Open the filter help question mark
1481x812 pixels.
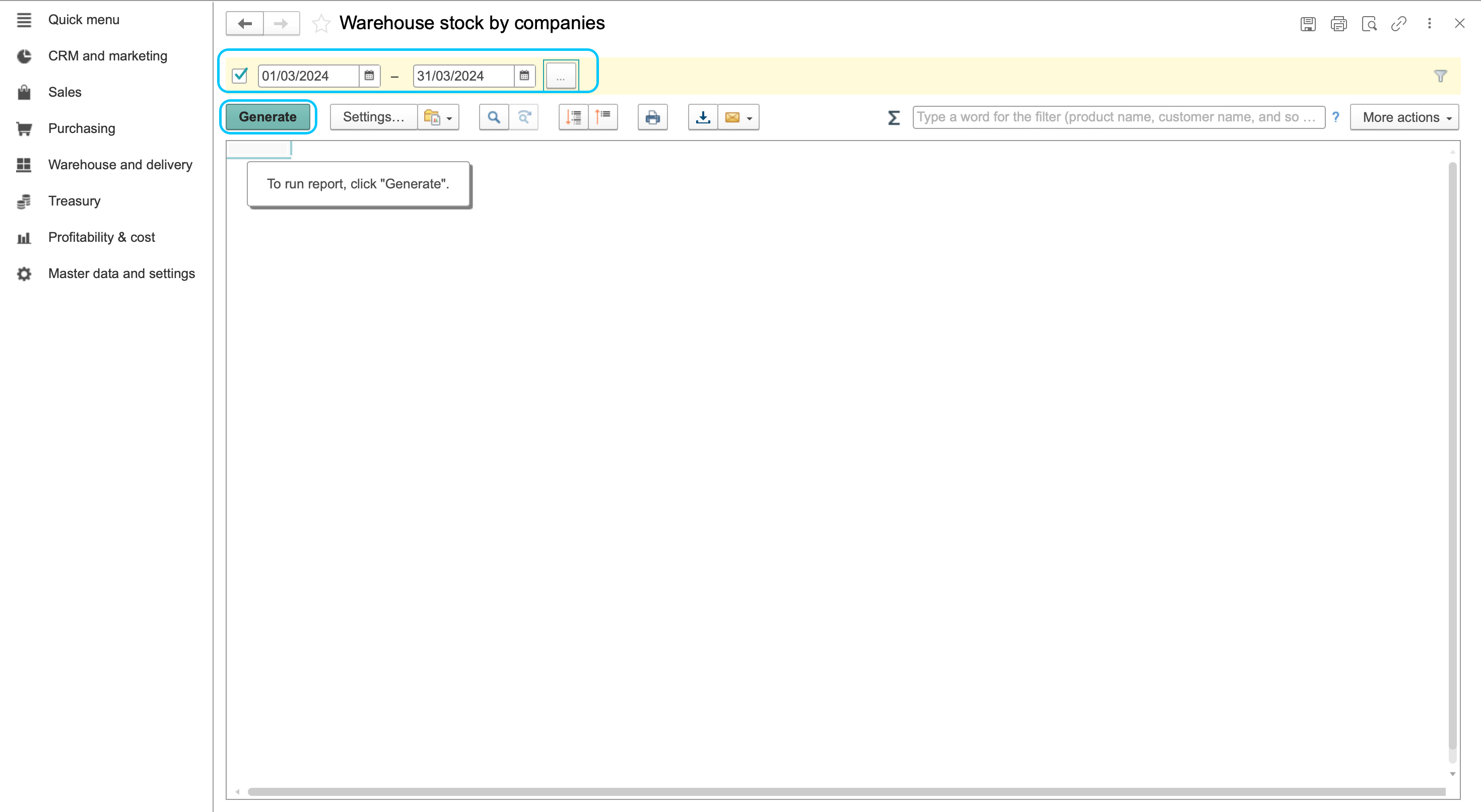coord(1335,117)
